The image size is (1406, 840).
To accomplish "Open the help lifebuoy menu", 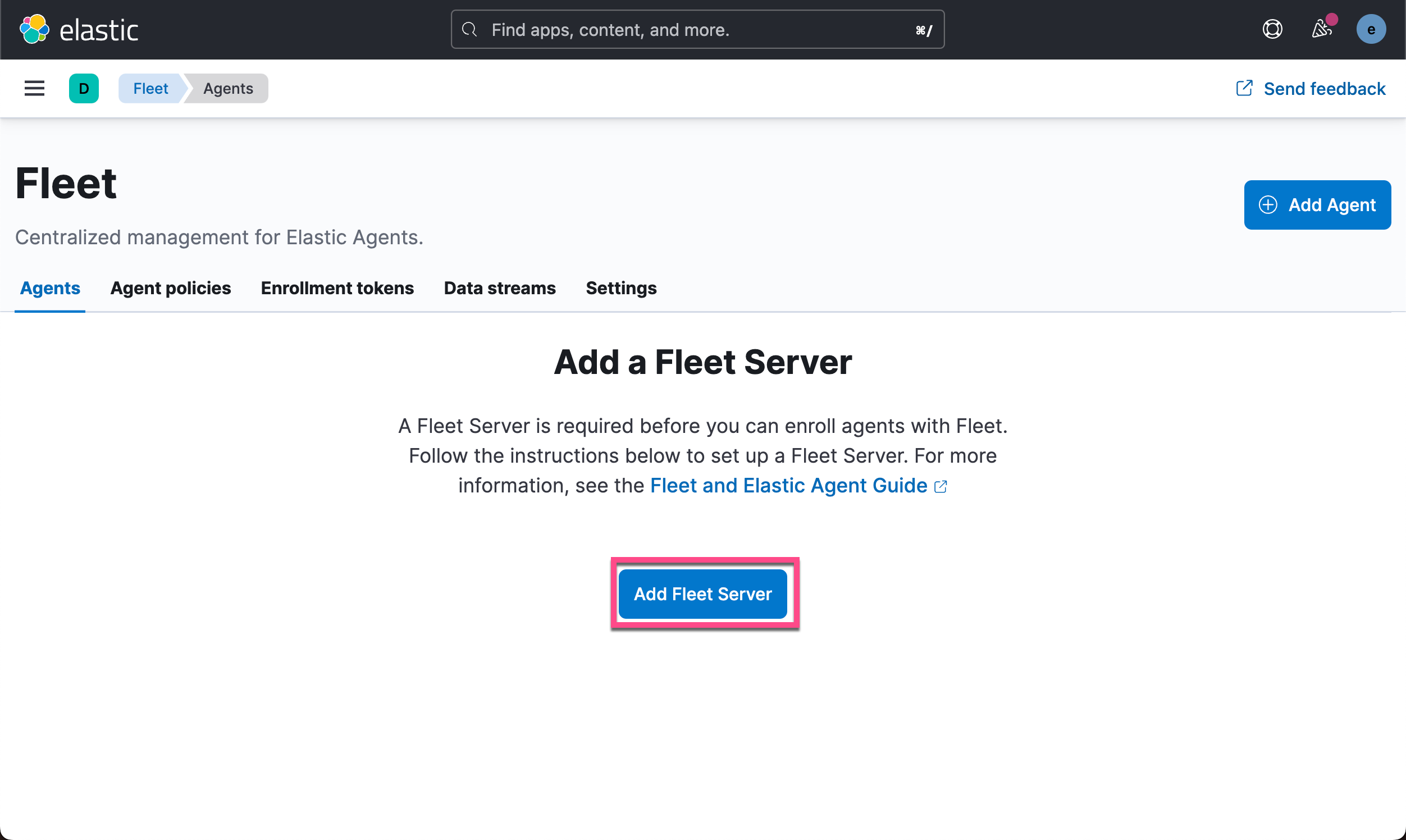I will [1272, 29].
